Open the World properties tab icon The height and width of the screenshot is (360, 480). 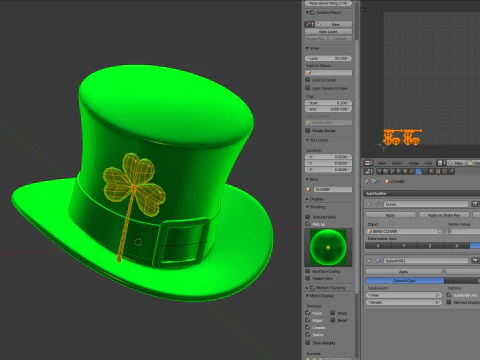pos(399,171)
